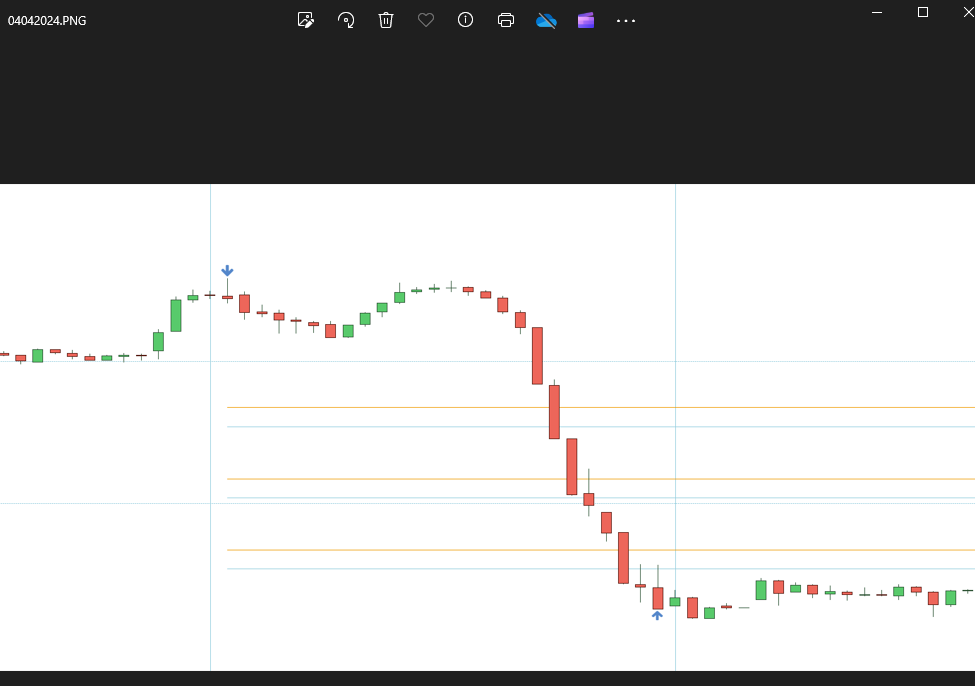
Task: Click the gray horizontal line on chart
Action: [600, 408]
